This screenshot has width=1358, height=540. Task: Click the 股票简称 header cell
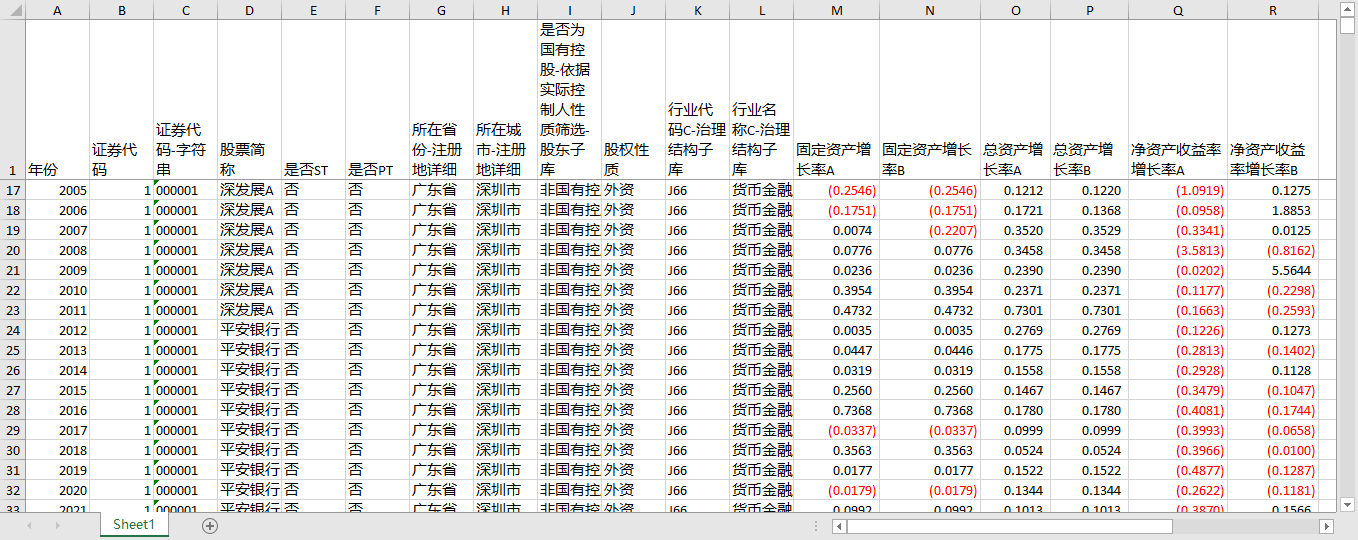coord(249,100)
